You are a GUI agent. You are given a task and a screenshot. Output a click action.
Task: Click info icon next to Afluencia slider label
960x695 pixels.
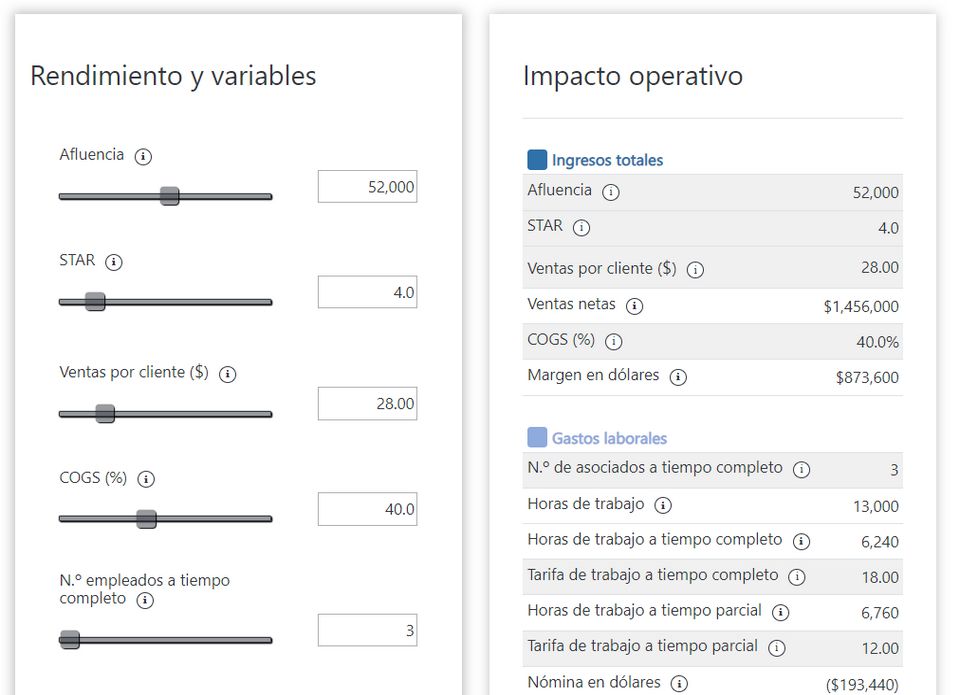pyautogui.click(x=143, y=156)
